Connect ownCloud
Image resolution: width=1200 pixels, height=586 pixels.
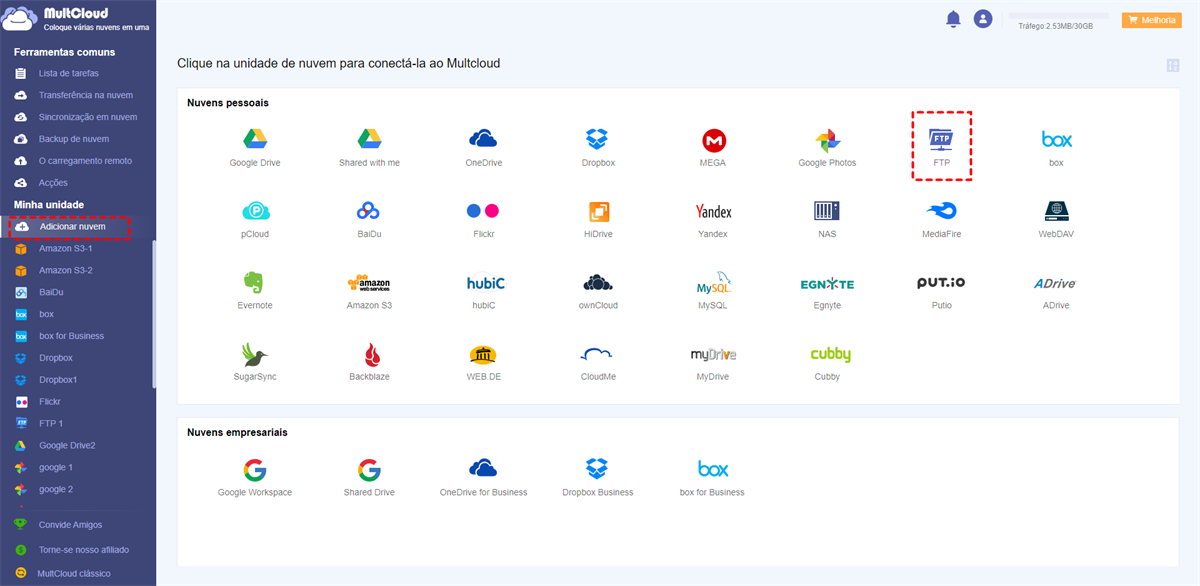[x=598, y=290]
